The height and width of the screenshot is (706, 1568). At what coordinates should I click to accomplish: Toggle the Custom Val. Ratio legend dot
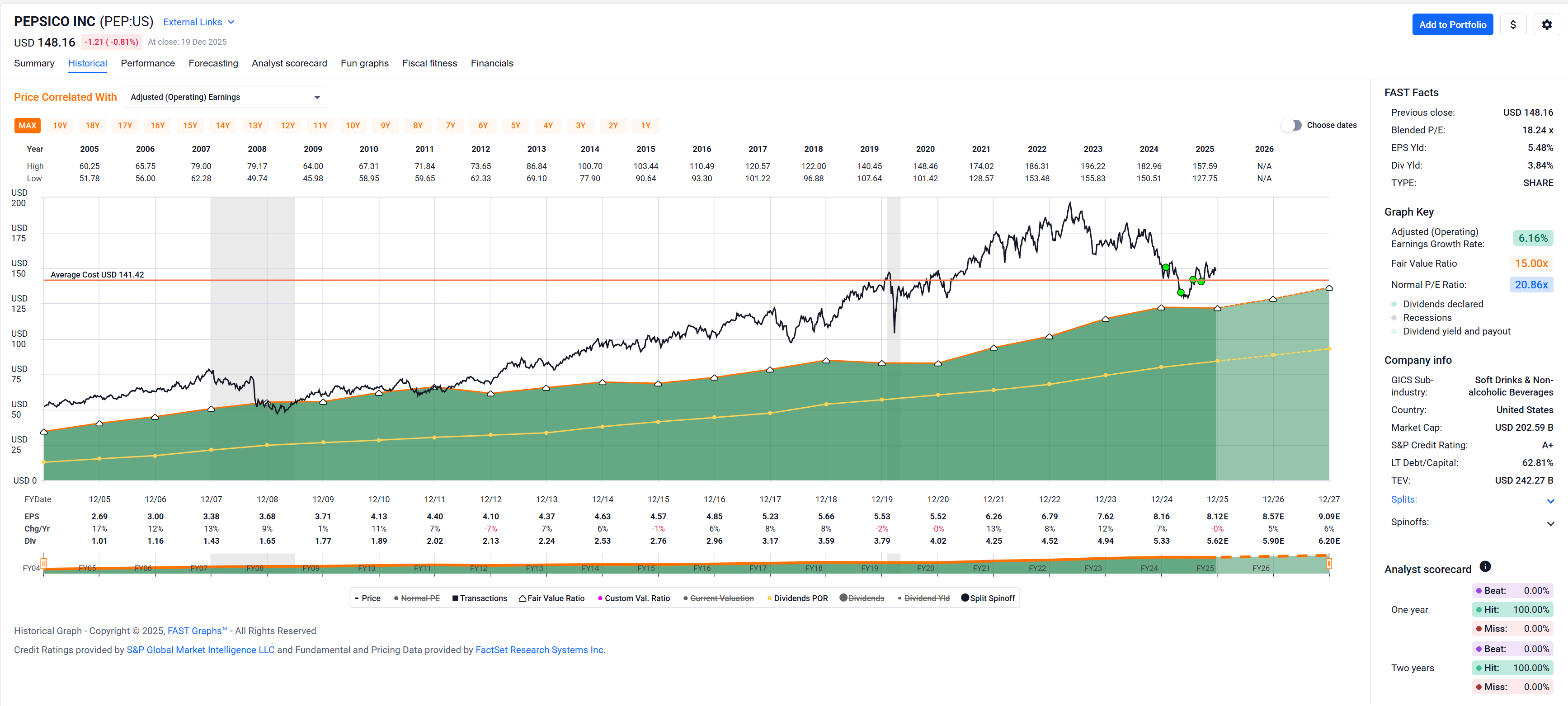tap(599, 598)
